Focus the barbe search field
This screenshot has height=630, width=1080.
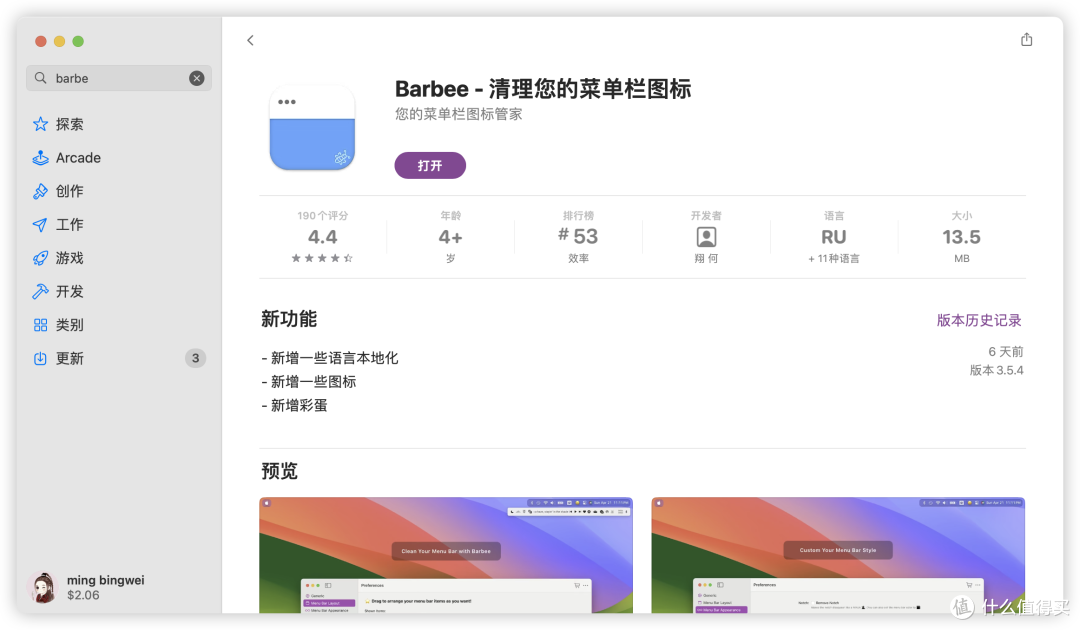(x=118, y=78)
